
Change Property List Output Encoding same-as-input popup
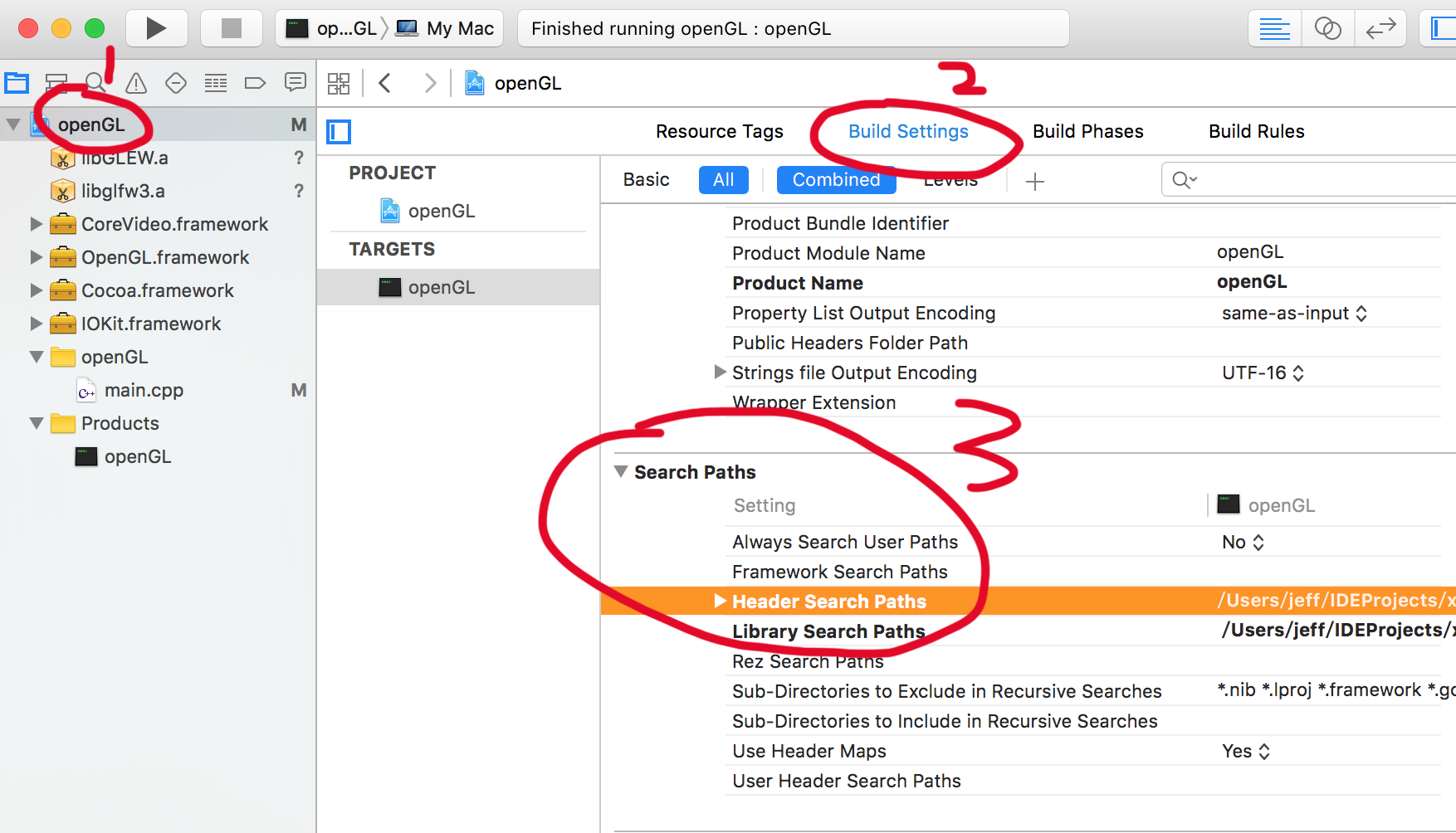1294,314
